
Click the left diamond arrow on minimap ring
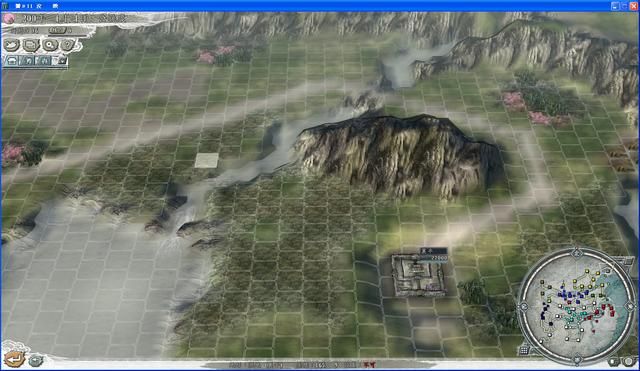point(523,306)
